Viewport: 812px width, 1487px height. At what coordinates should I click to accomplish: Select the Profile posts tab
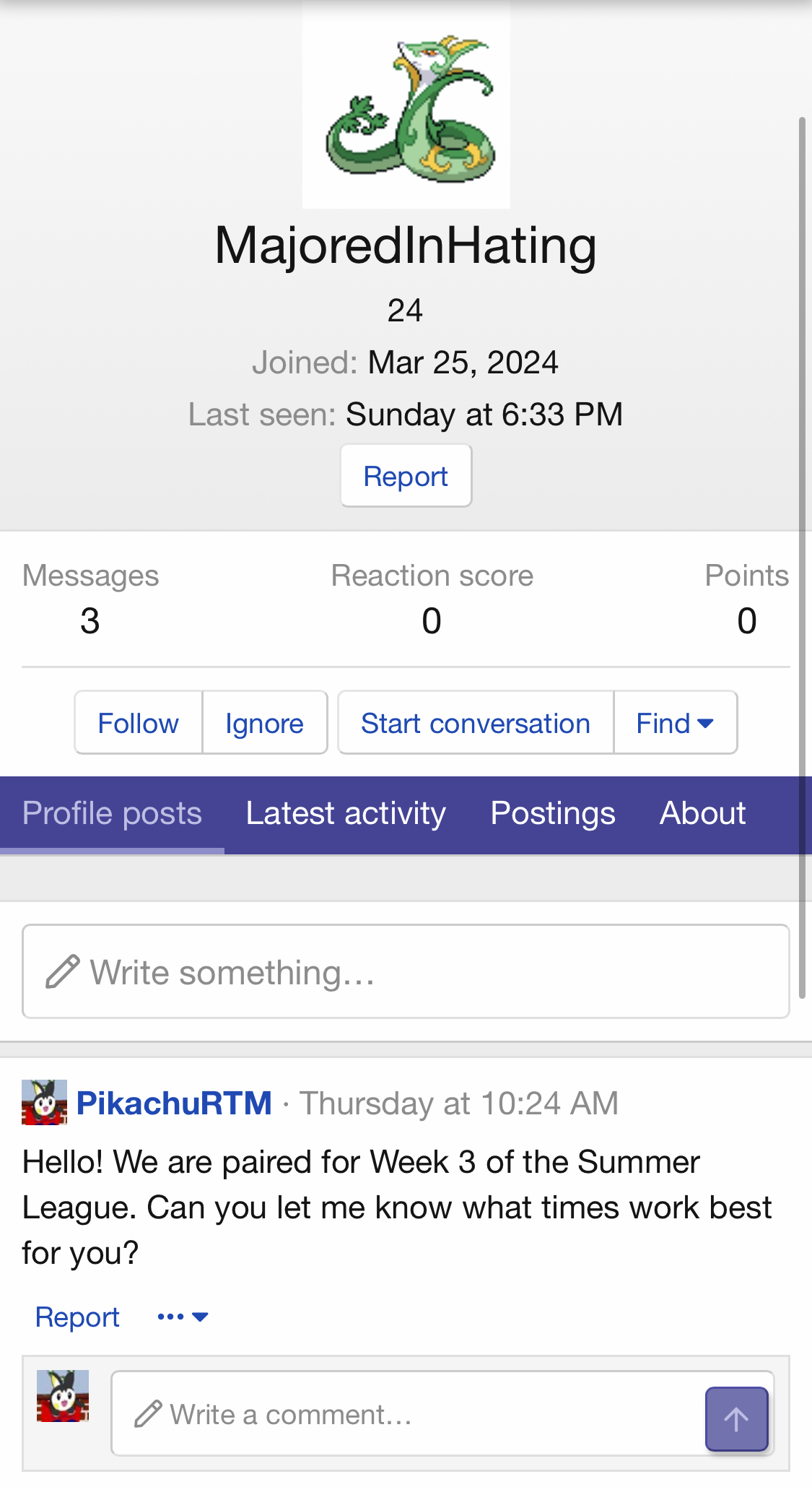(112, 814)
